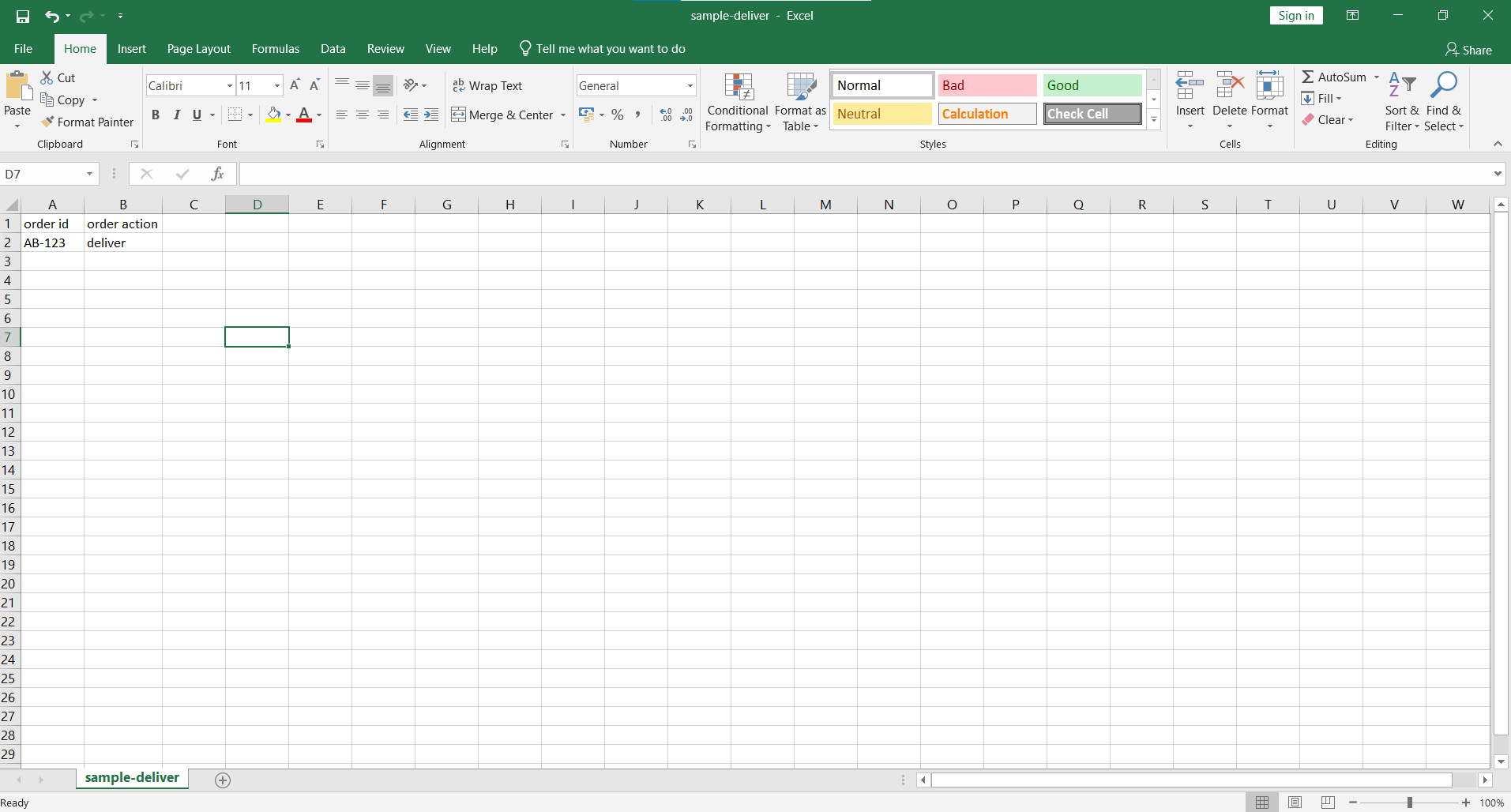
Task: Open the font name dropdown
Action: pyautogui.click(x=229, y=86)
